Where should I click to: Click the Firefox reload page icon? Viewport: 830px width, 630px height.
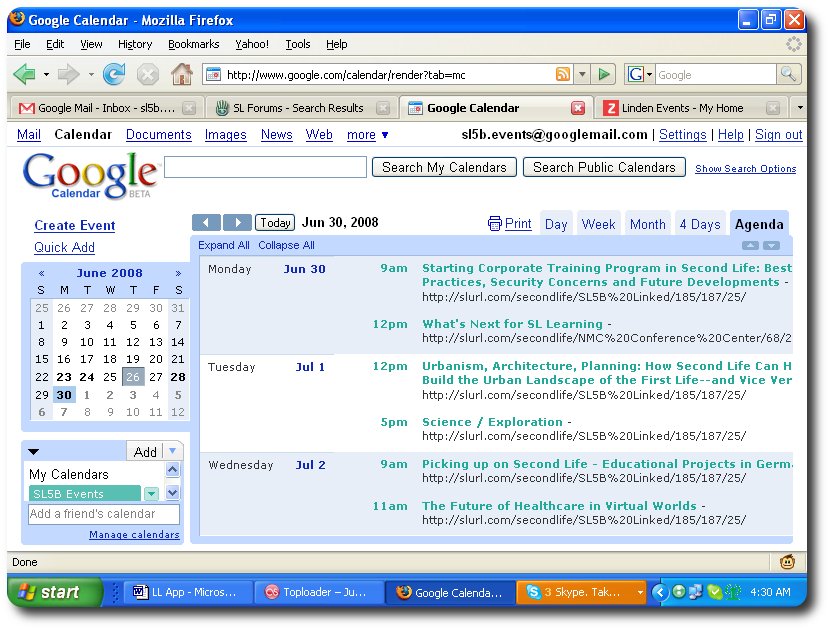point(114,74)
